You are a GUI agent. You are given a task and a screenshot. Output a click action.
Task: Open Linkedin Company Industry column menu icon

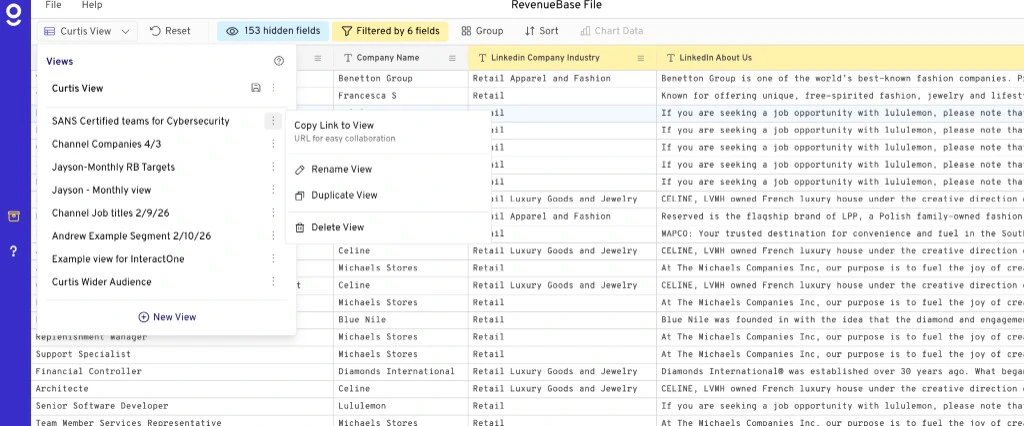coord(641,58)
